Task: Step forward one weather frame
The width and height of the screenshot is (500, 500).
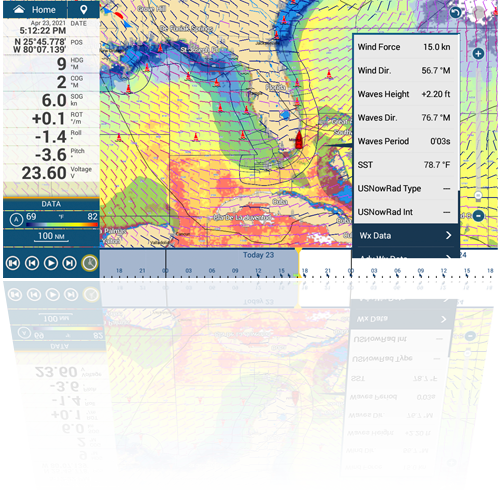Action: (x=70, y=263)
